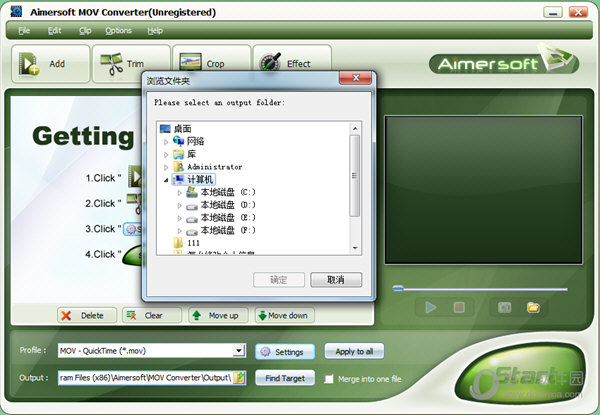The width and height of the screenshot is (600, 415).
Task: Click the app icon in title bar
Action: click(16, 11)
